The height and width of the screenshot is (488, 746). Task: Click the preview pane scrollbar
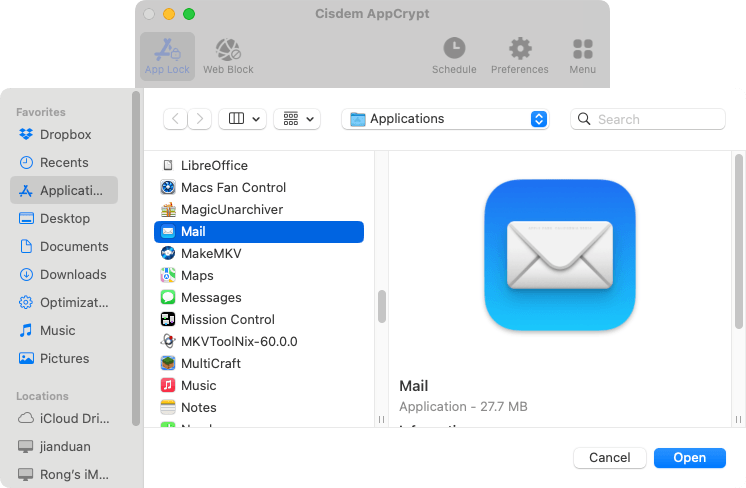(738, 242)
